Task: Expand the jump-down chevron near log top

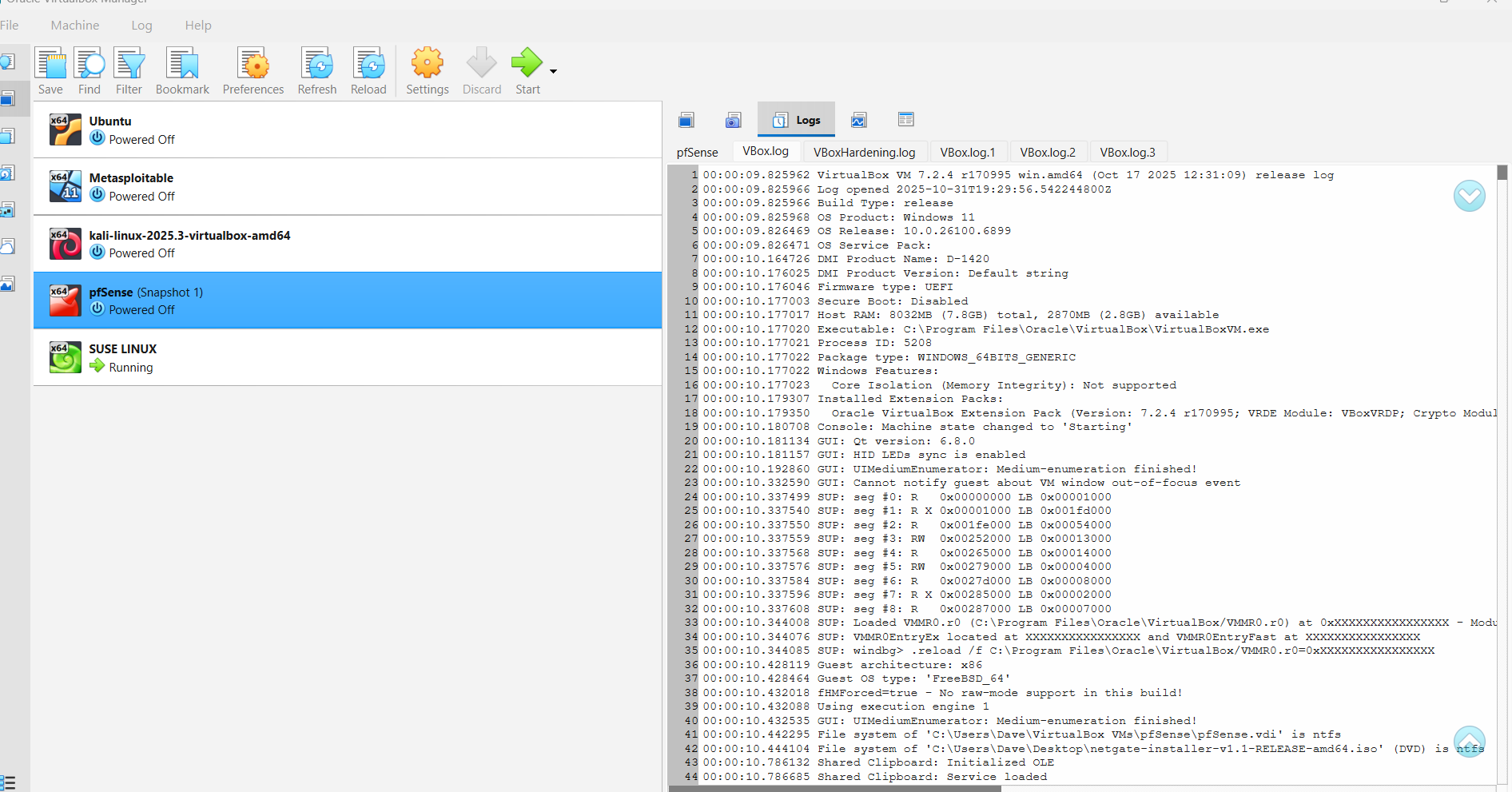Action: click(x=1469, y=195)
